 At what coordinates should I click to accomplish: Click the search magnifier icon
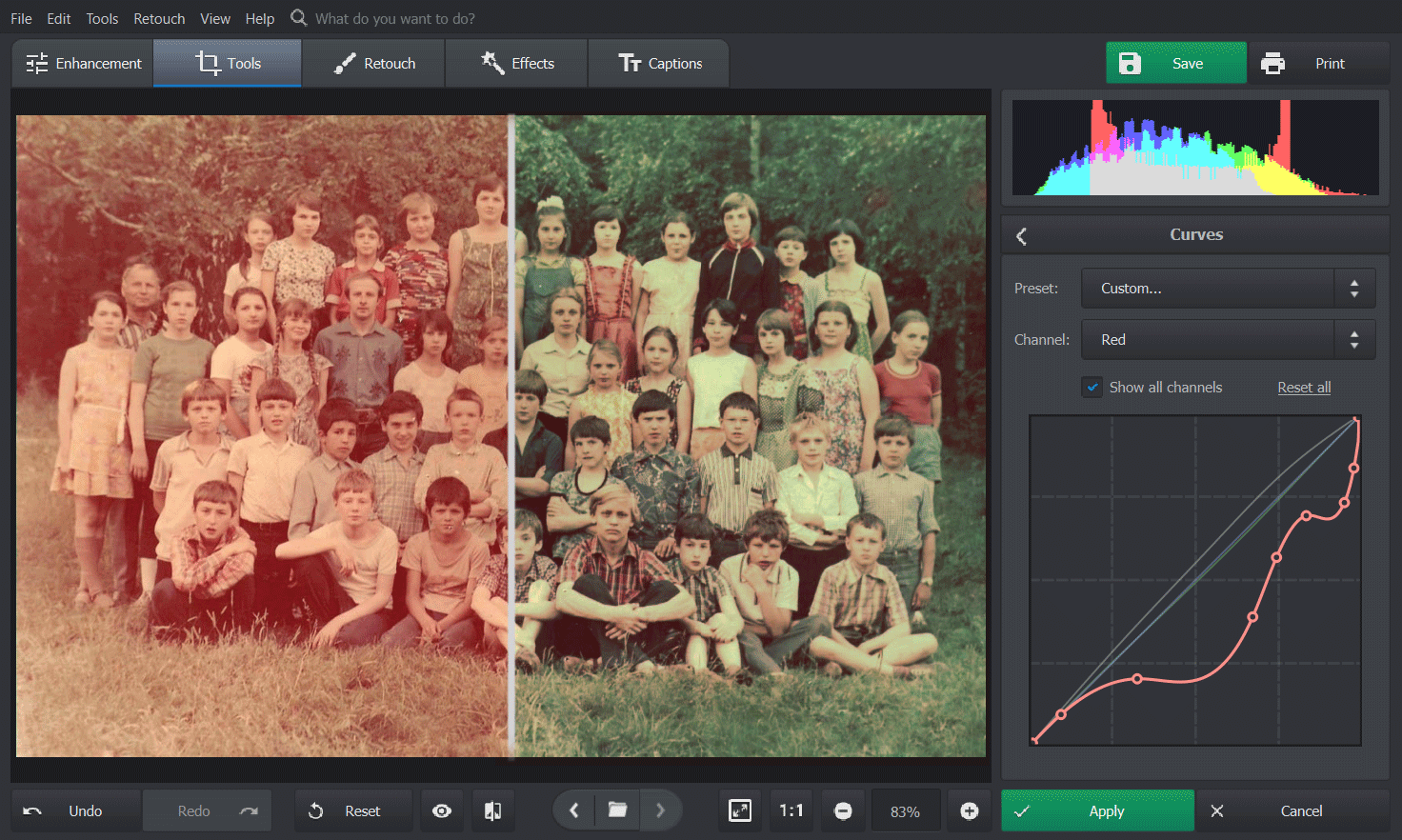click(298, 18)
